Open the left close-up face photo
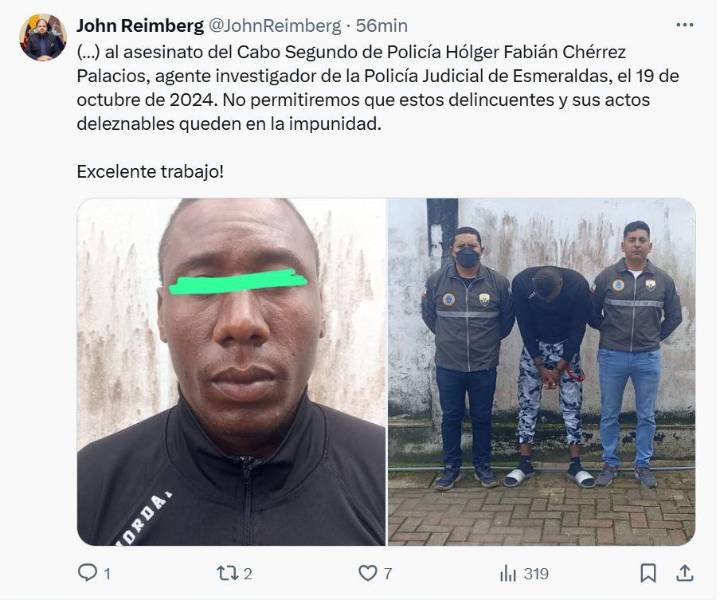The image size is (720, 600). click(x=231, y=372)
